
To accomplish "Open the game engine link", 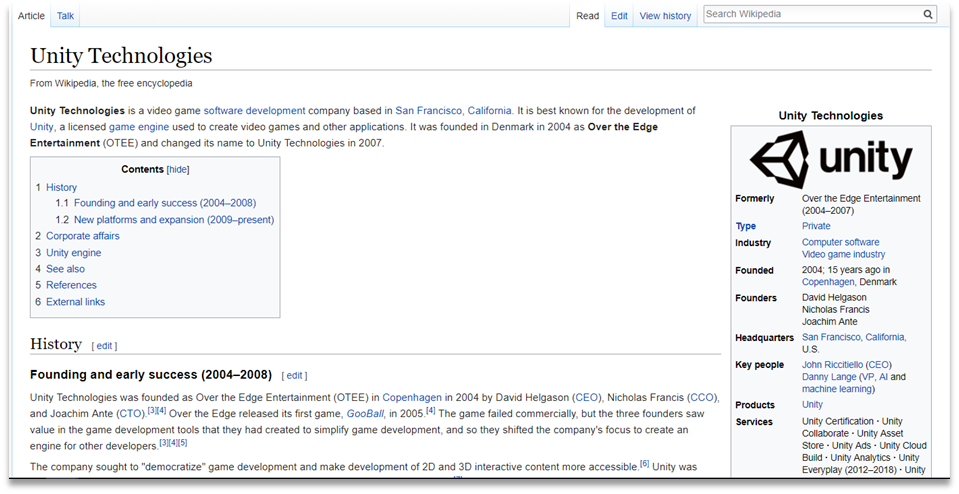I will click(139, 127).
